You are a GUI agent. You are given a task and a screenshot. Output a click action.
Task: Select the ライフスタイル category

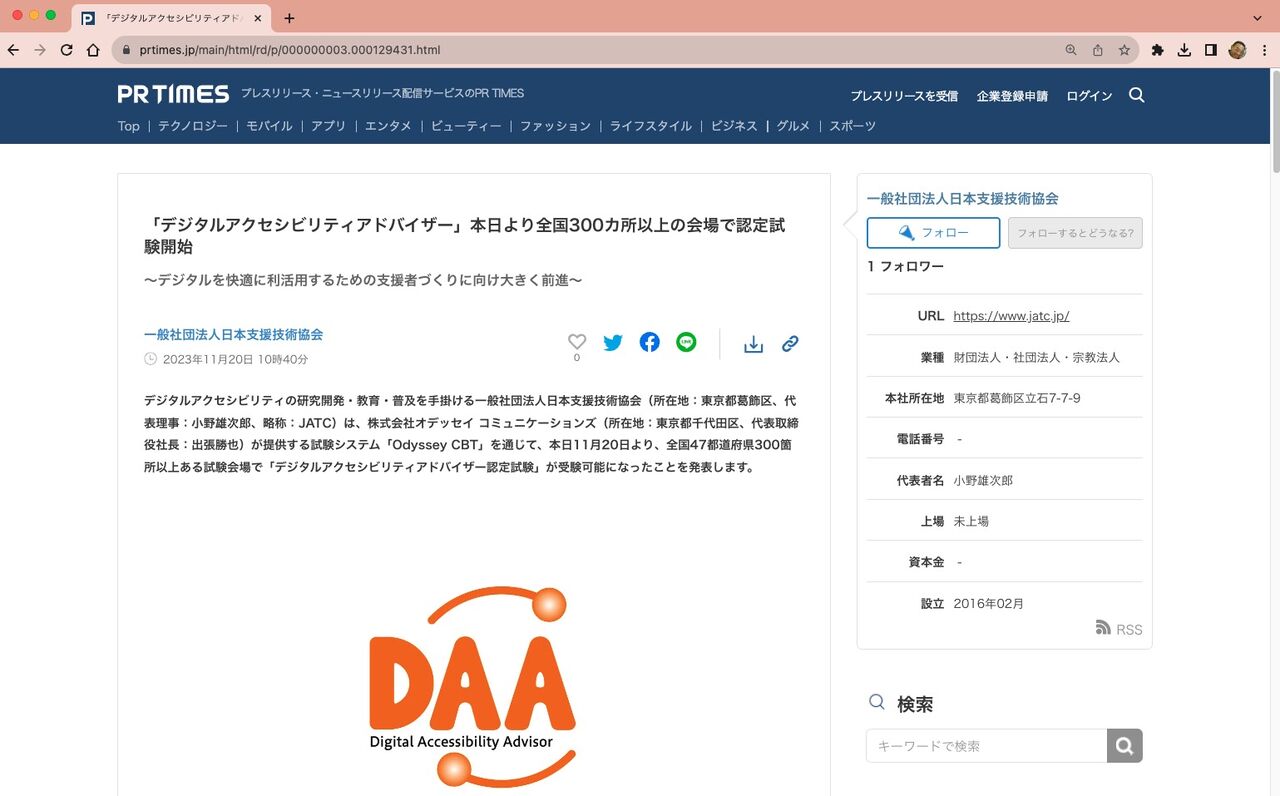tap(651, 126)
